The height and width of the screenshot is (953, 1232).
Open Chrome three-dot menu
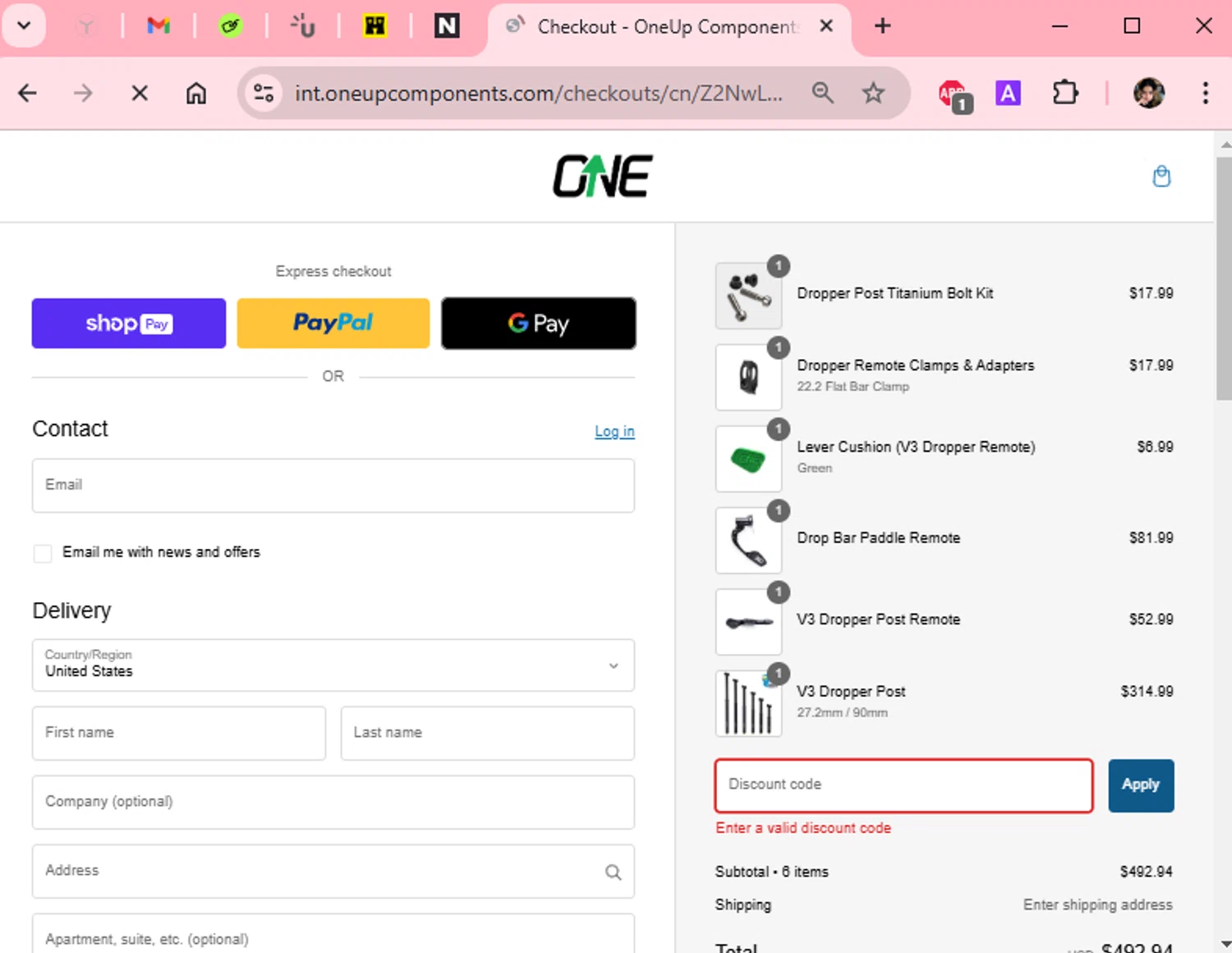coord(1205,93)
